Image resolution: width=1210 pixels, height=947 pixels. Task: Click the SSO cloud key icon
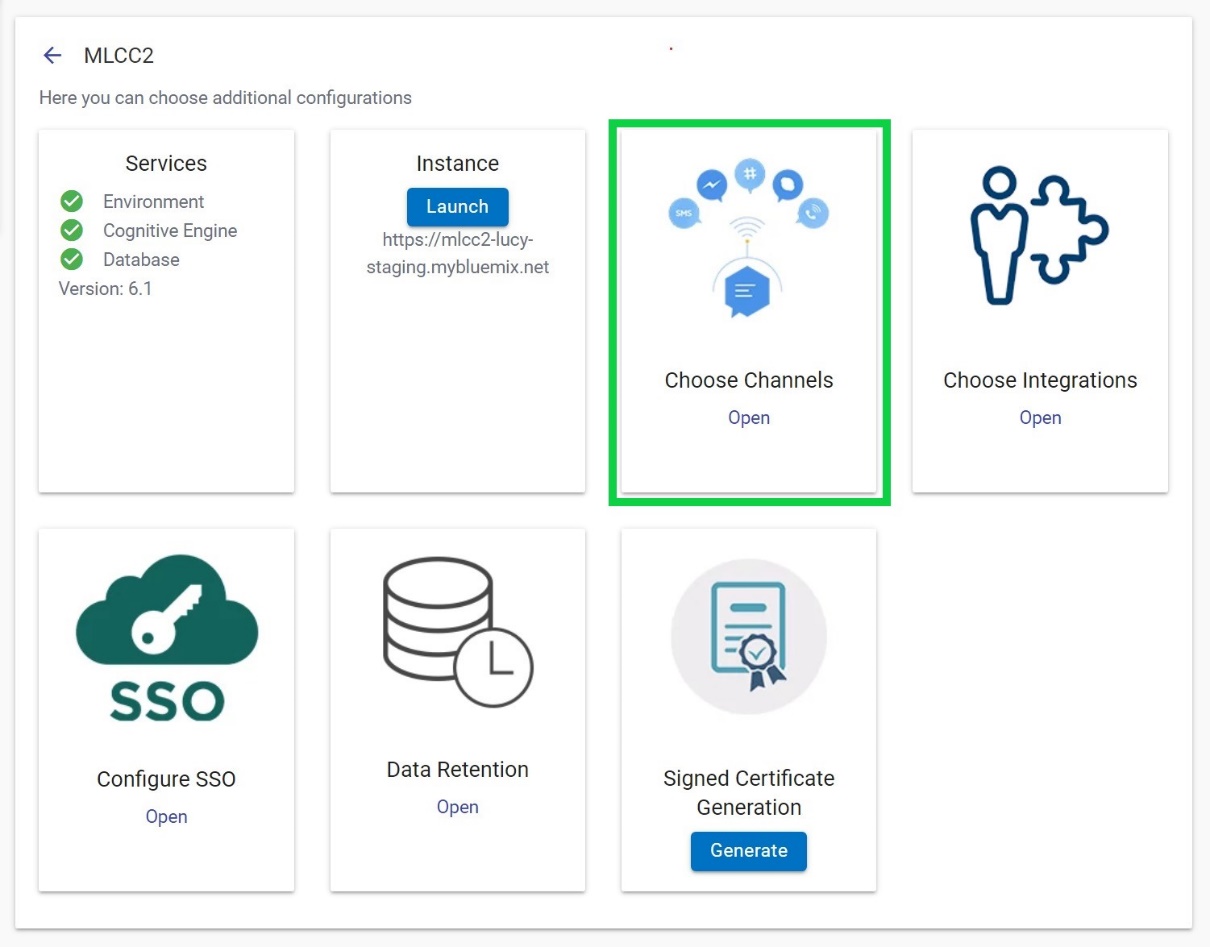pos(166,637)
